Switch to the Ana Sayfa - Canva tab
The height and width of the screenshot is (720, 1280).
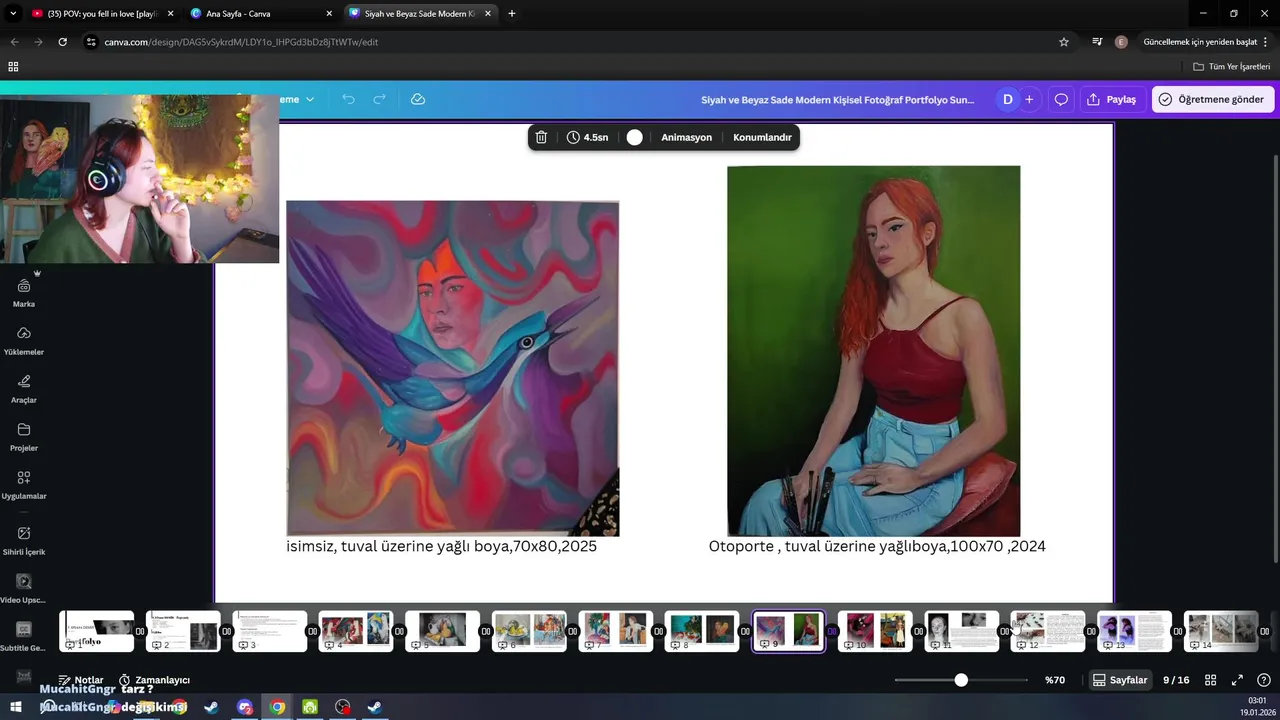coord(259,14)
